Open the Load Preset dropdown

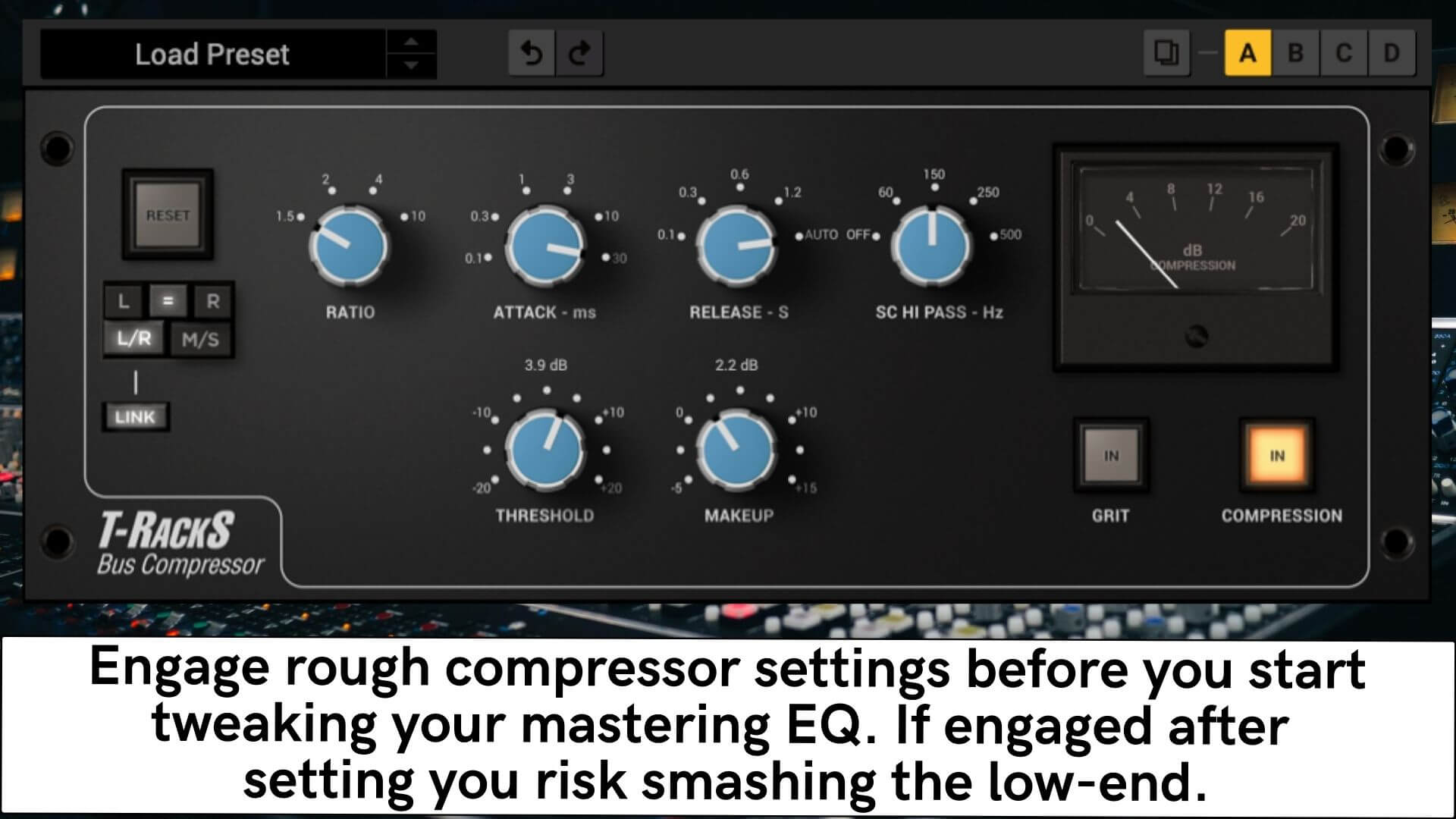click(x=213, y=55)
